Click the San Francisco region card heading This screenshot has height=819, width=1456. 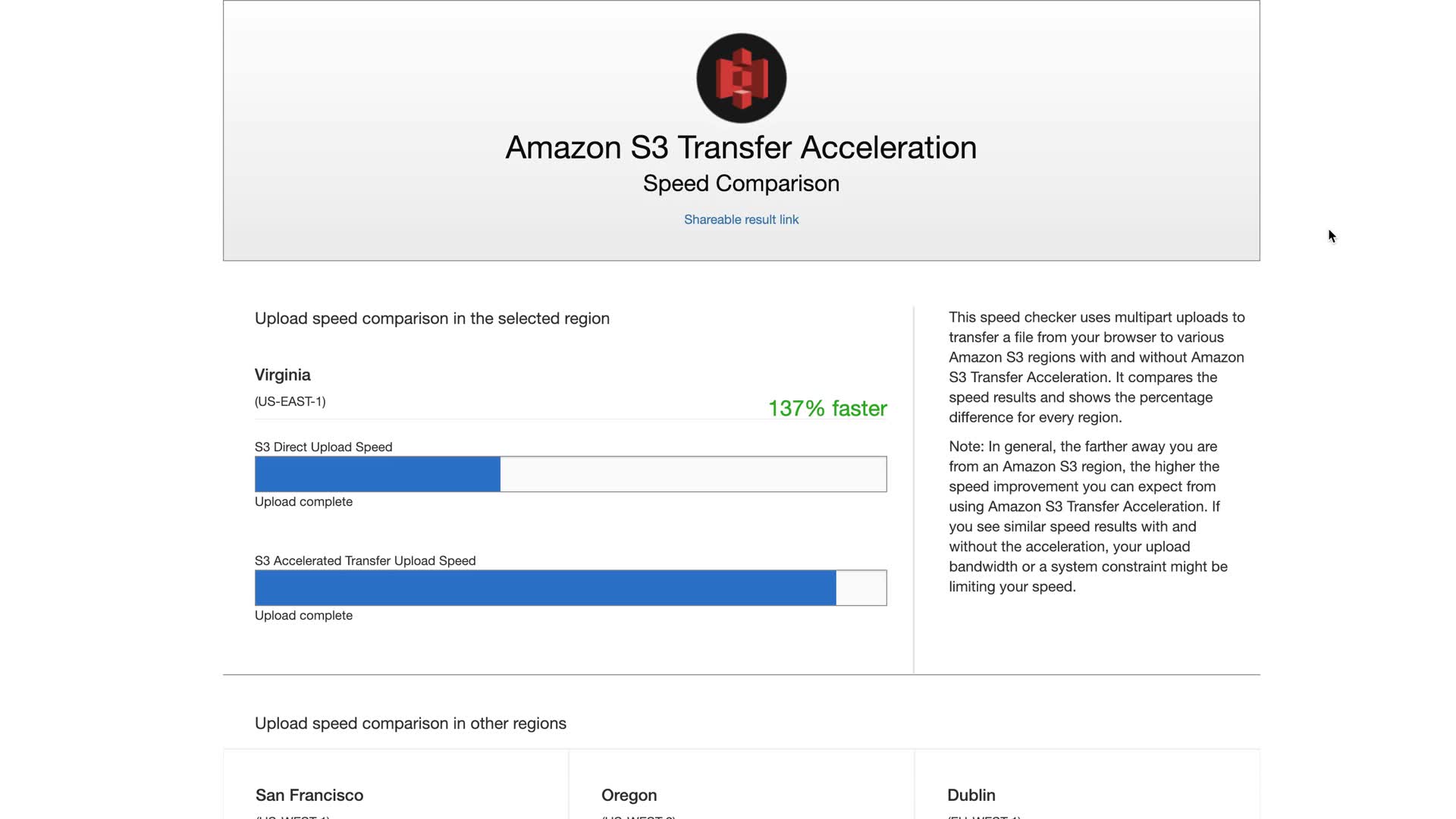pos(309,795)
